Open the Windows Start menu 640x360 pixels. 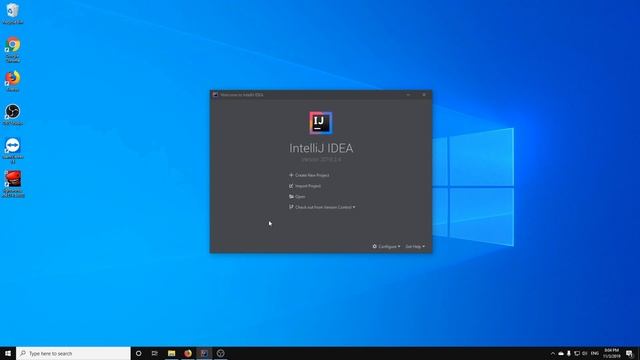8,353
